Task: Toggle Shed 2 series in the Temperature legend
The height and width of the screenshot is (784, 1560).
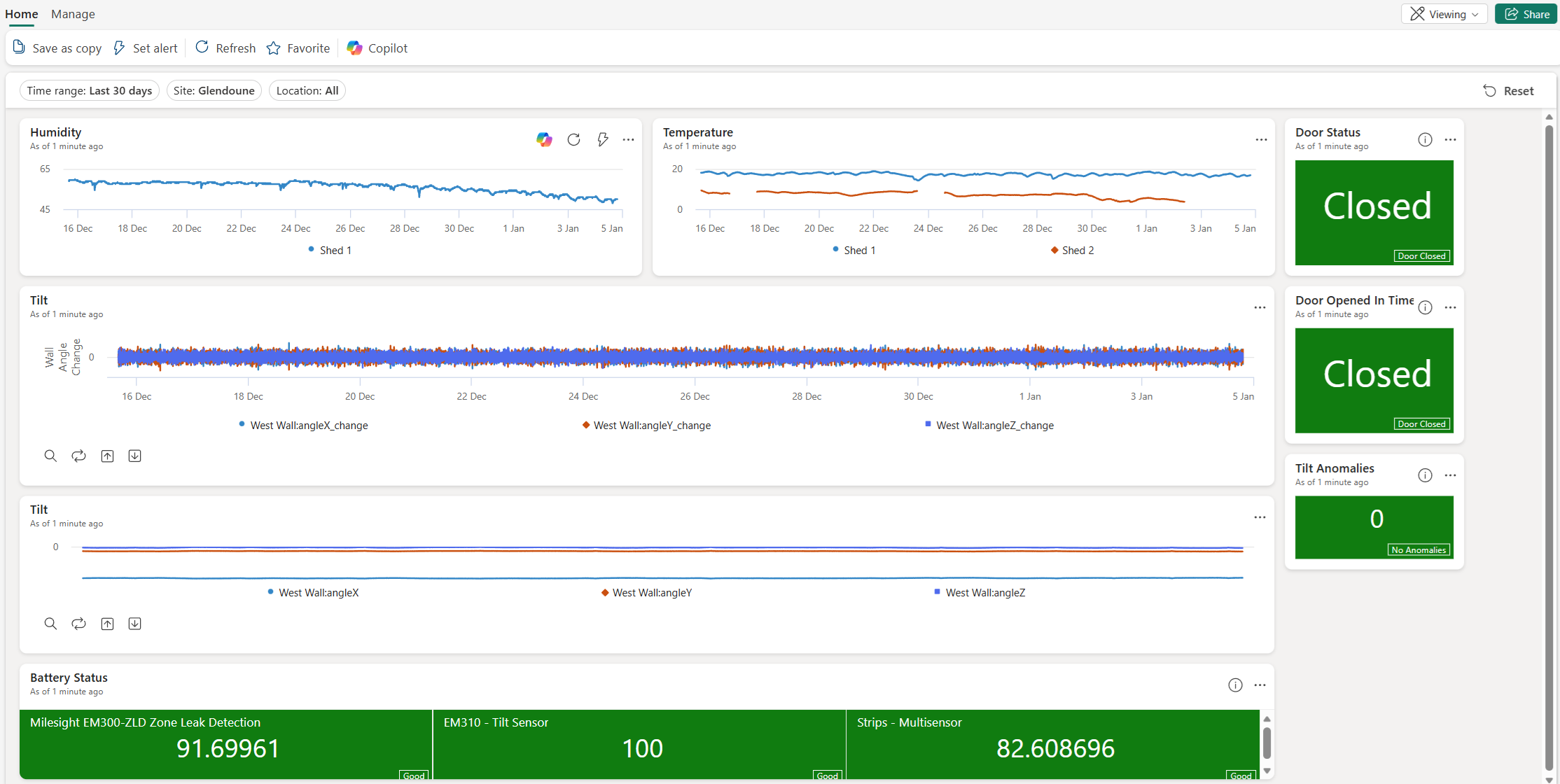Action: point(1071,250)
